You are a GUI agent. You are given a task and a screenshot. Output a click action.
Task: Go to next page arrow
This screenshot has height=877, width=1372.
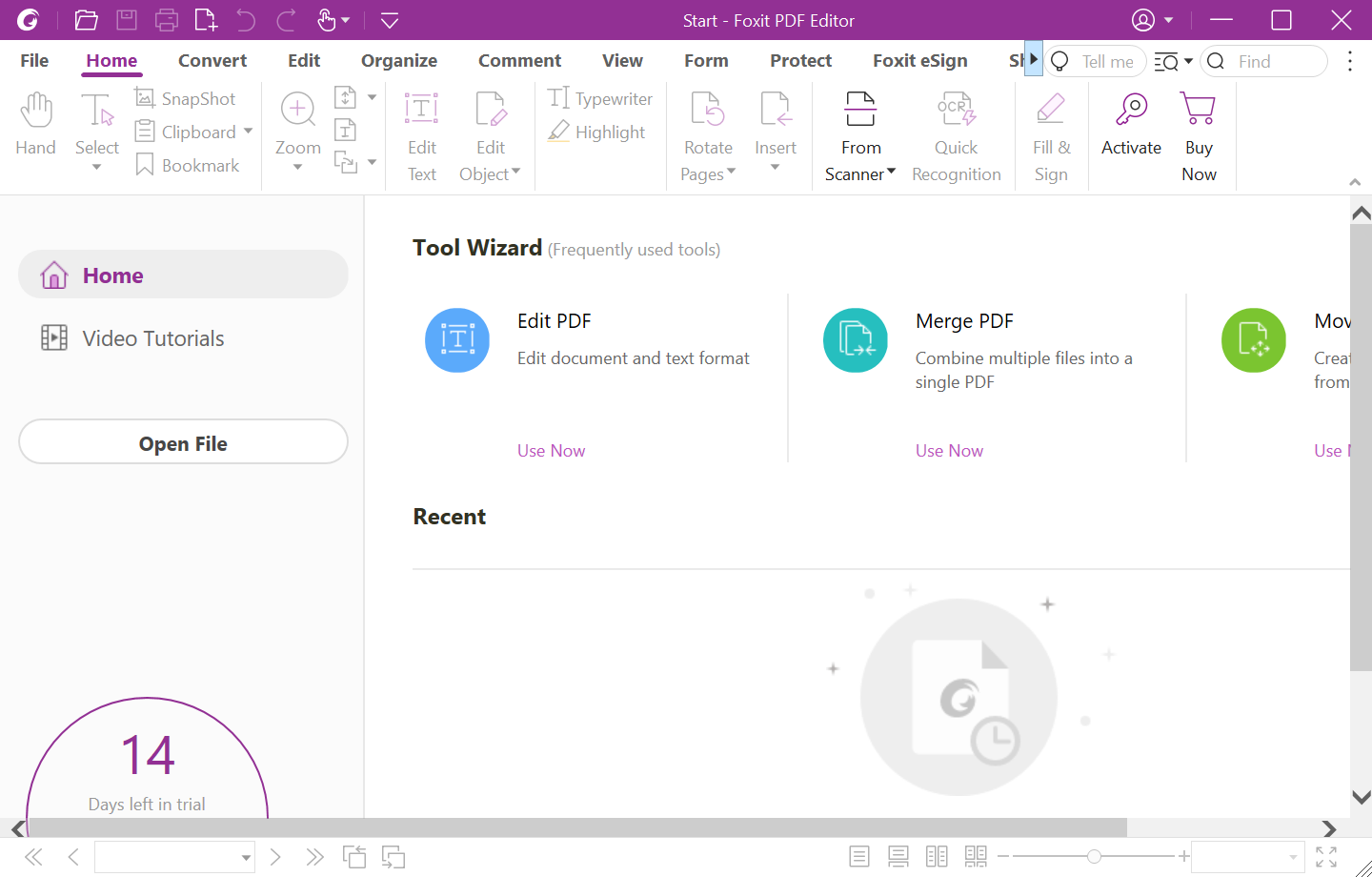click(x=275, y=857)
